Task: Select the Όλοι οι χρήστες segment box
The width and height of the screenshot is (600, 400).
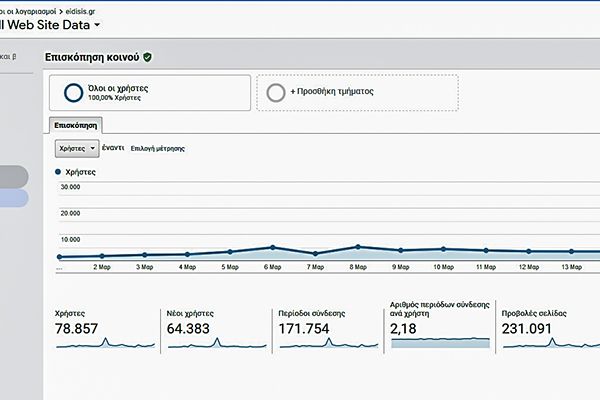Action: pos(149,92)
